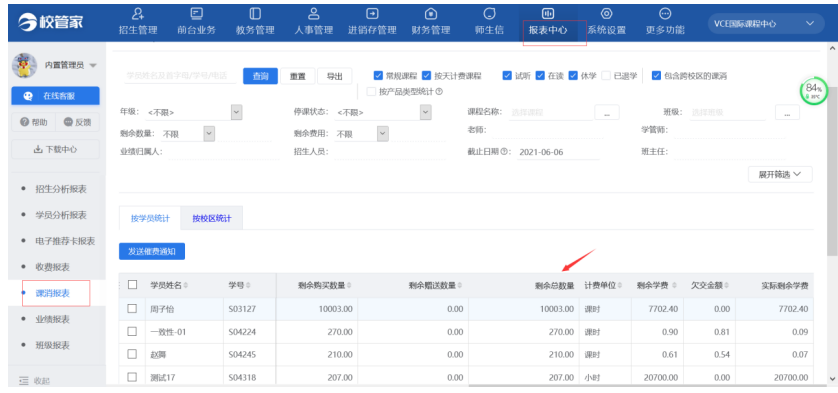Toggle 按天计费课程 checkbox

point(426,75)
